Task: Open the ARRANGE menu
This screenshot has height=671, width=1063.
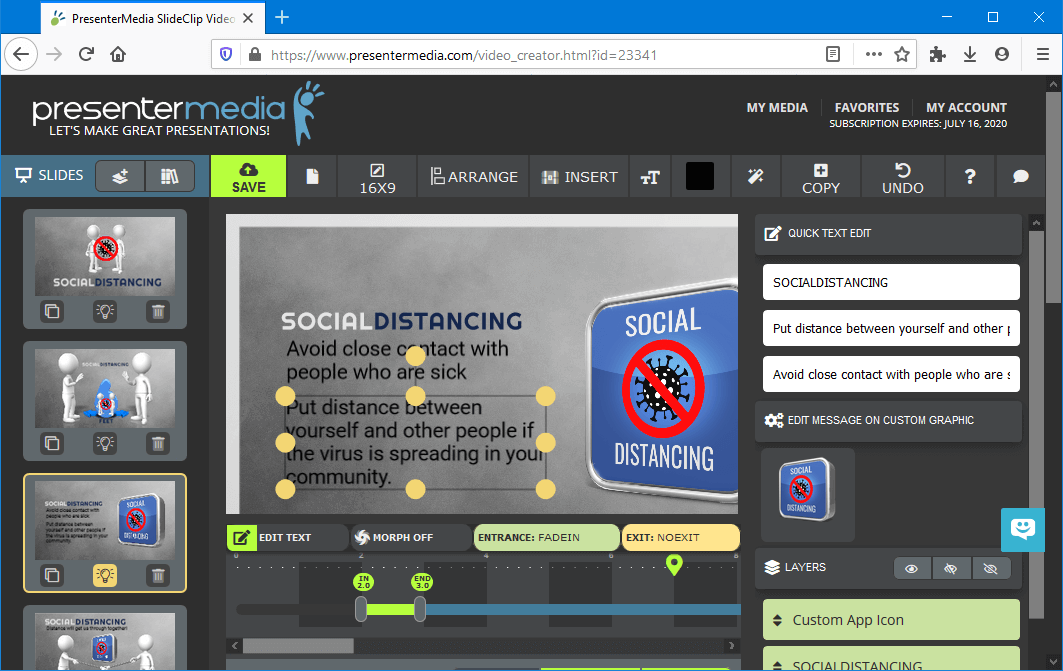Action: coord(474,177)
